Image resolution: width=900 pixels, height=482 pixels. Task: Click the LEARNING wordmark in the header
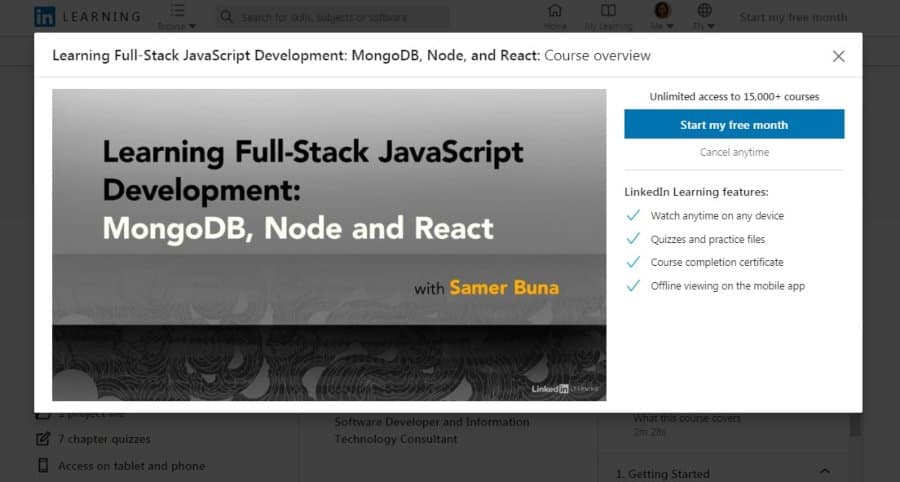coord(102,17)
